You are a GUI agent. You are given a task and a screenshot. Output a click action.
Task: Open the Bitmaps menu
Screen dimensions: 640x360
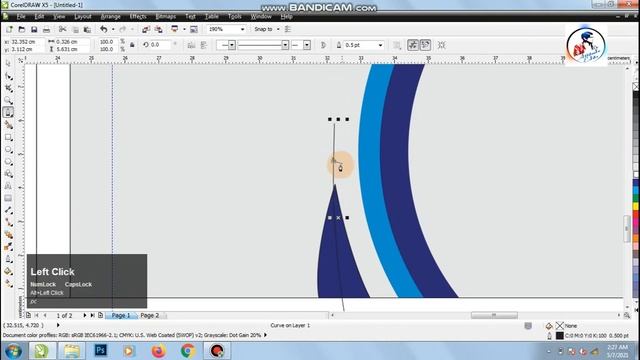166,17
